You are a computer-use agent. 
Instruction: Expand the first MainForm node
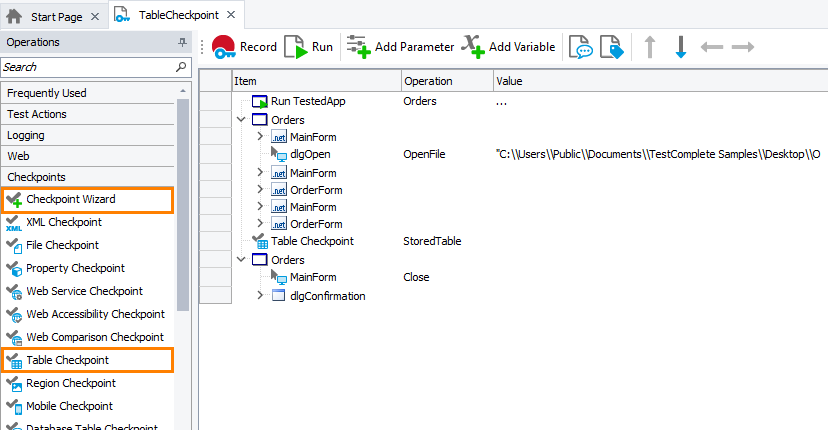click(261, 137)
